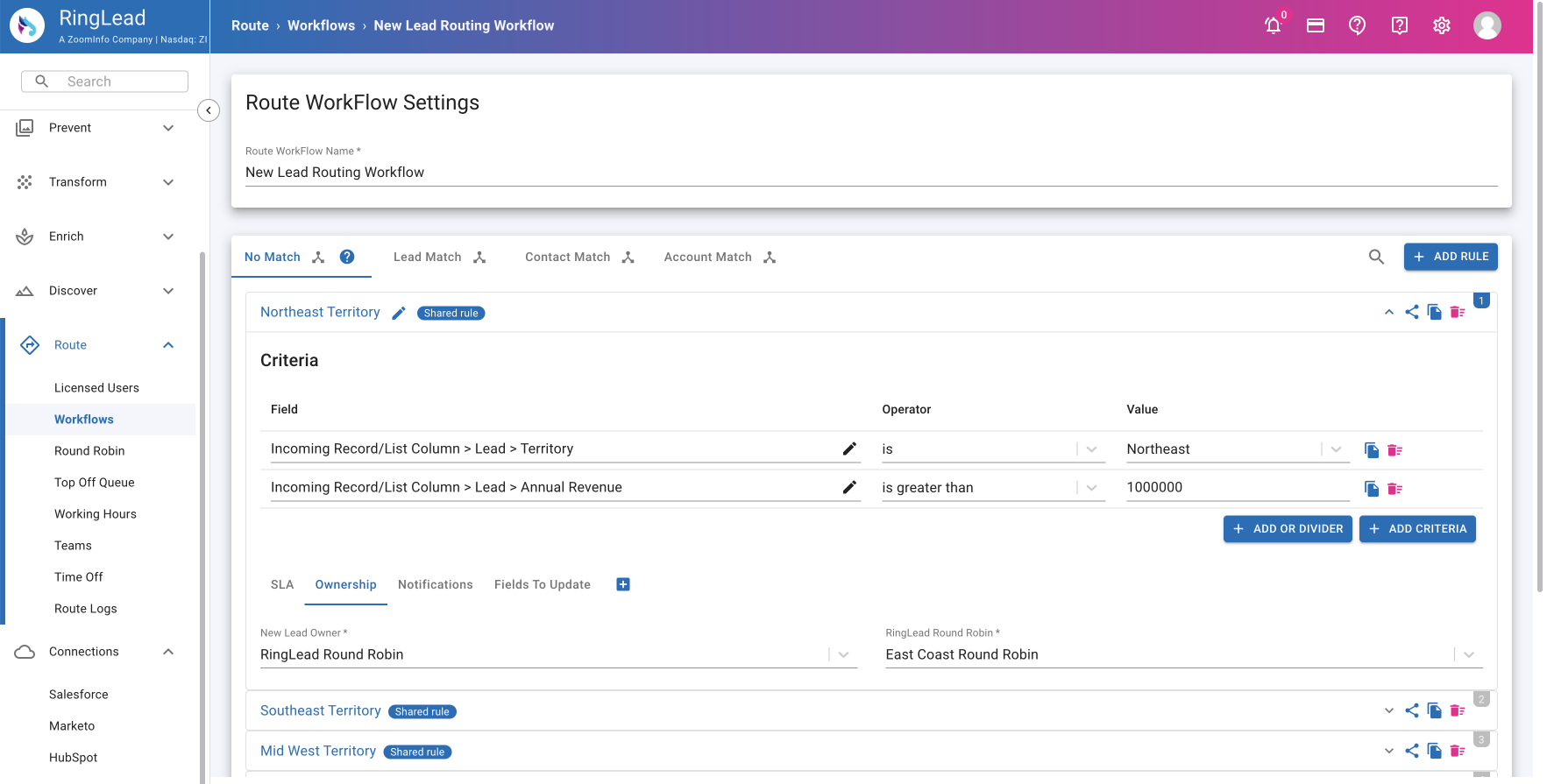Viewport: 1547px width, 784px height.
Task: Edit Northeast Territory rule name pencil
Action: 399,314
